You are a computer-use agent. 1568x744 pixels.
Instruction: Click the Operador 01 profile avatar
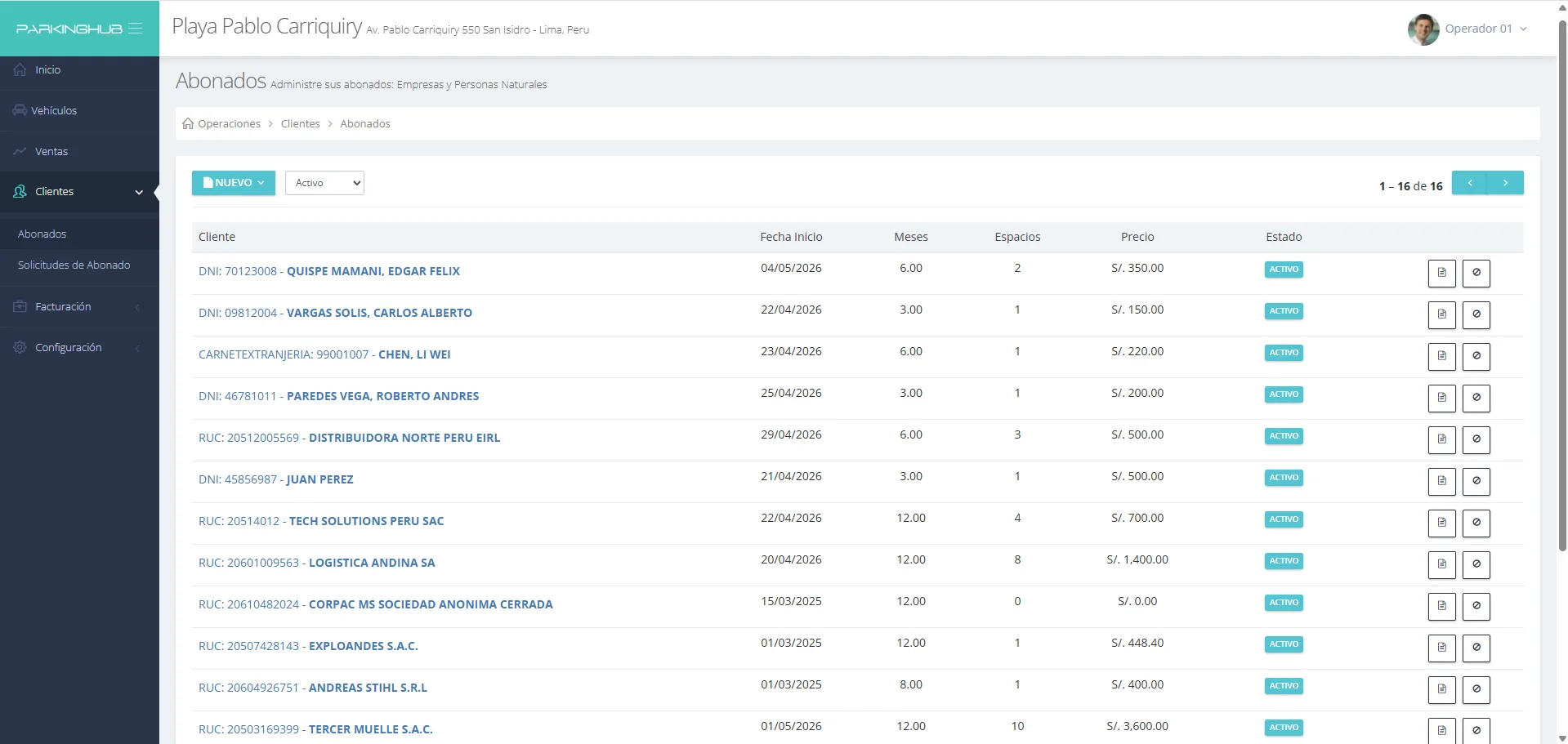coord(1423,29)
